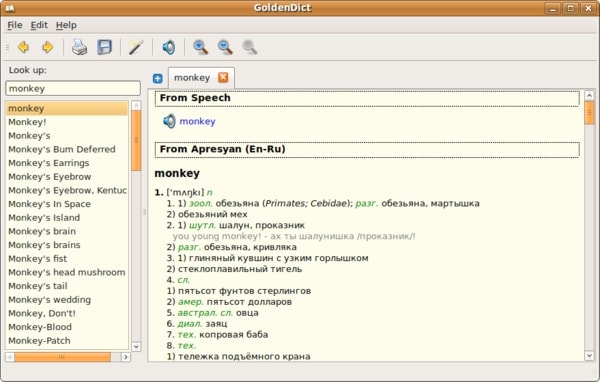The image size is (600, 382).
Task: Go forward with the right arrow icon
Action: (47, 47)
